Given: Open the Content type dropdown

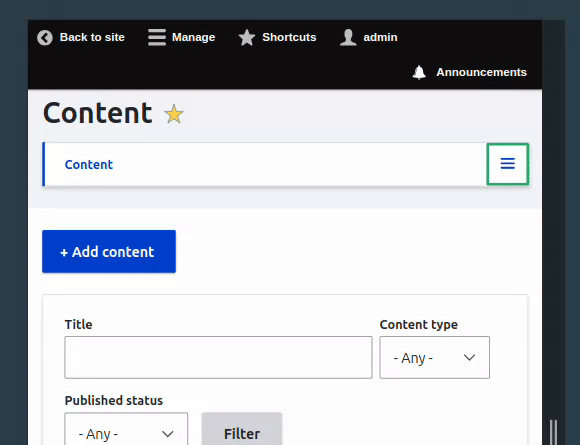Looking at the screenshot, I should (x=434, y=357).
